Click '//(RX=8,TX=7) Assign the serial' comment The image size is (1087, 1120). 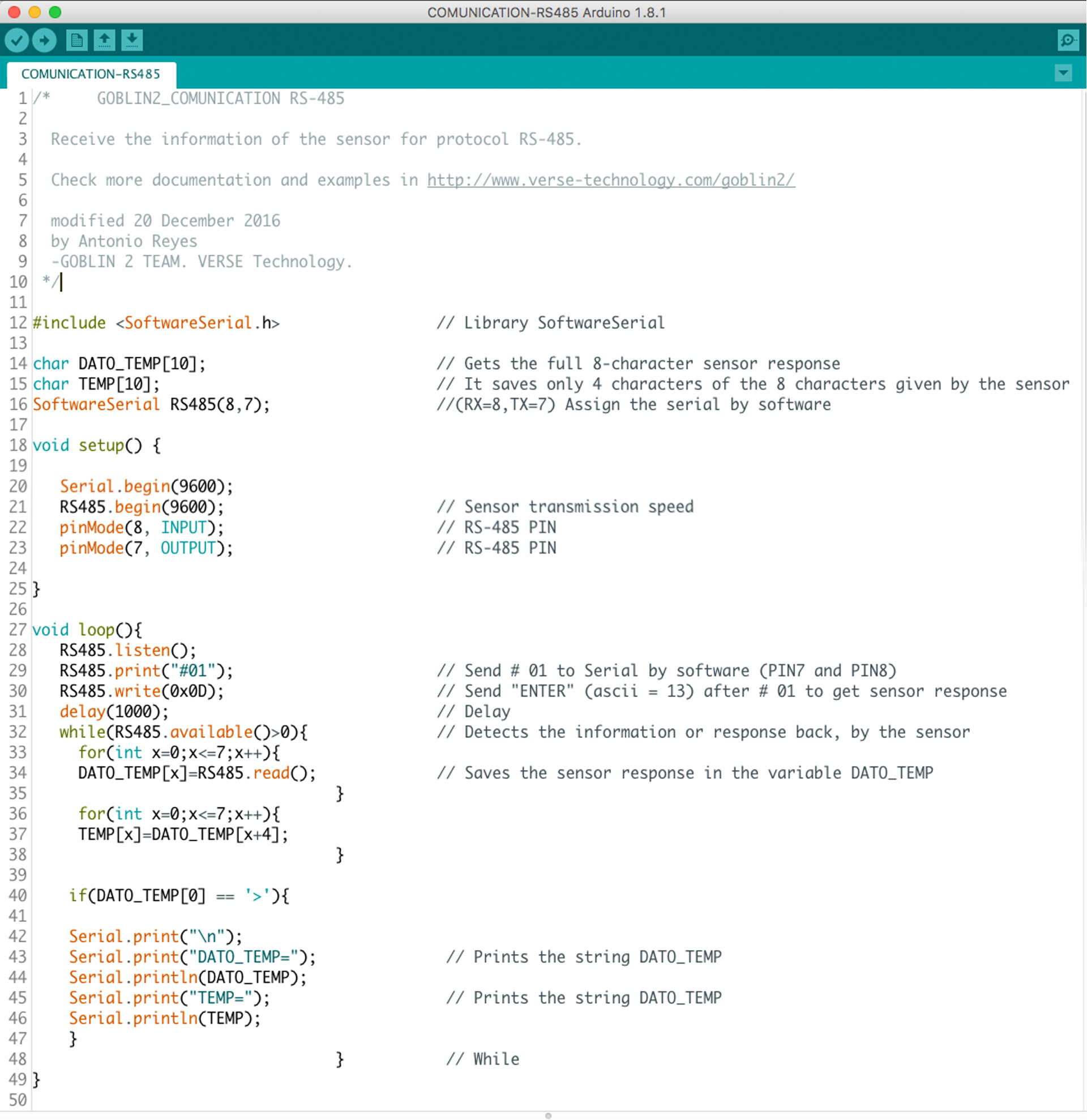[x=634, y=405]
